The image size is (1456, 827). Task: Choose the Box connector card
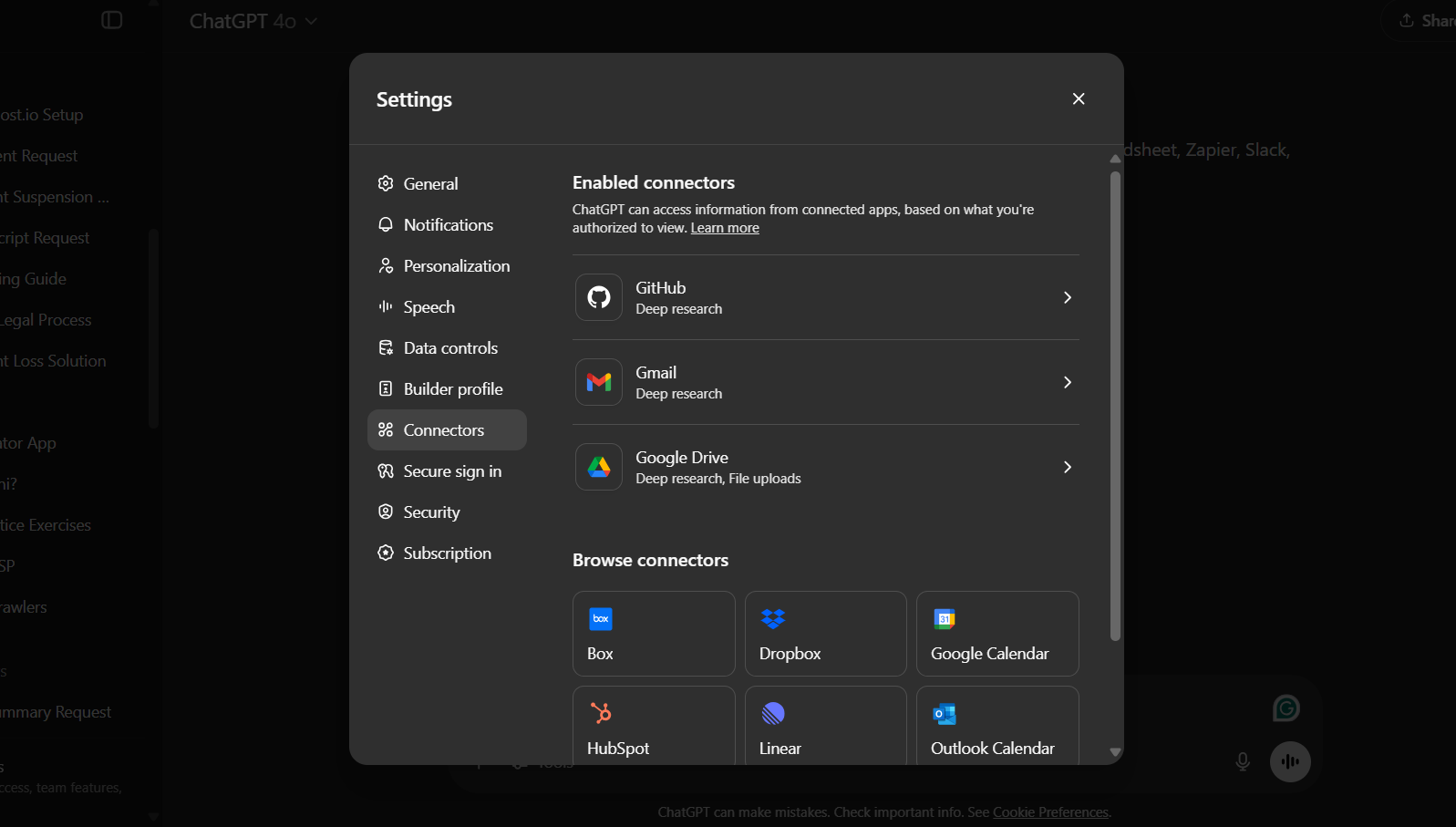pos(654,634)
